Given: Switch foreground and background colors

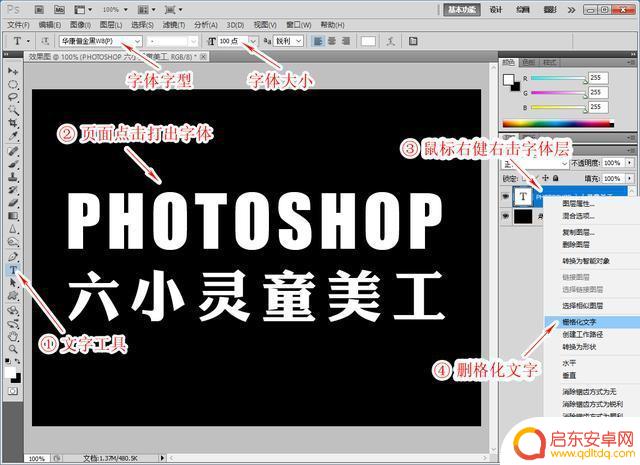Looking at the screenshot, I should (x=18, y=361).
